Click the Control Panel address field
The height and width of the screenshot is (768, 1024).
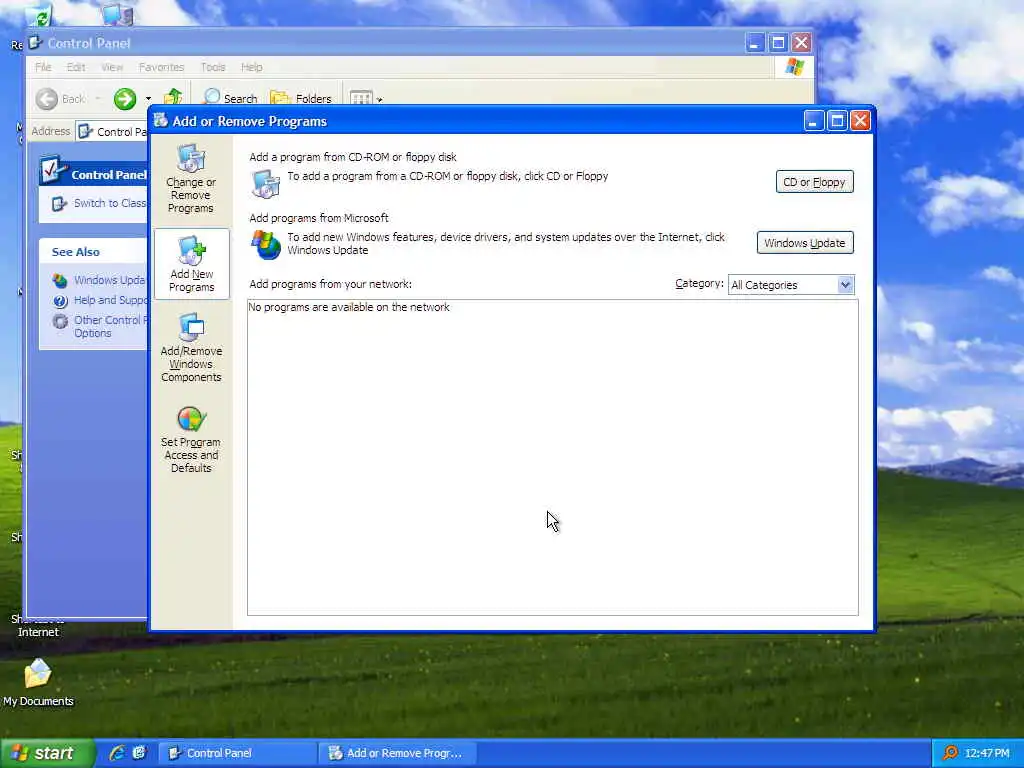112,131
